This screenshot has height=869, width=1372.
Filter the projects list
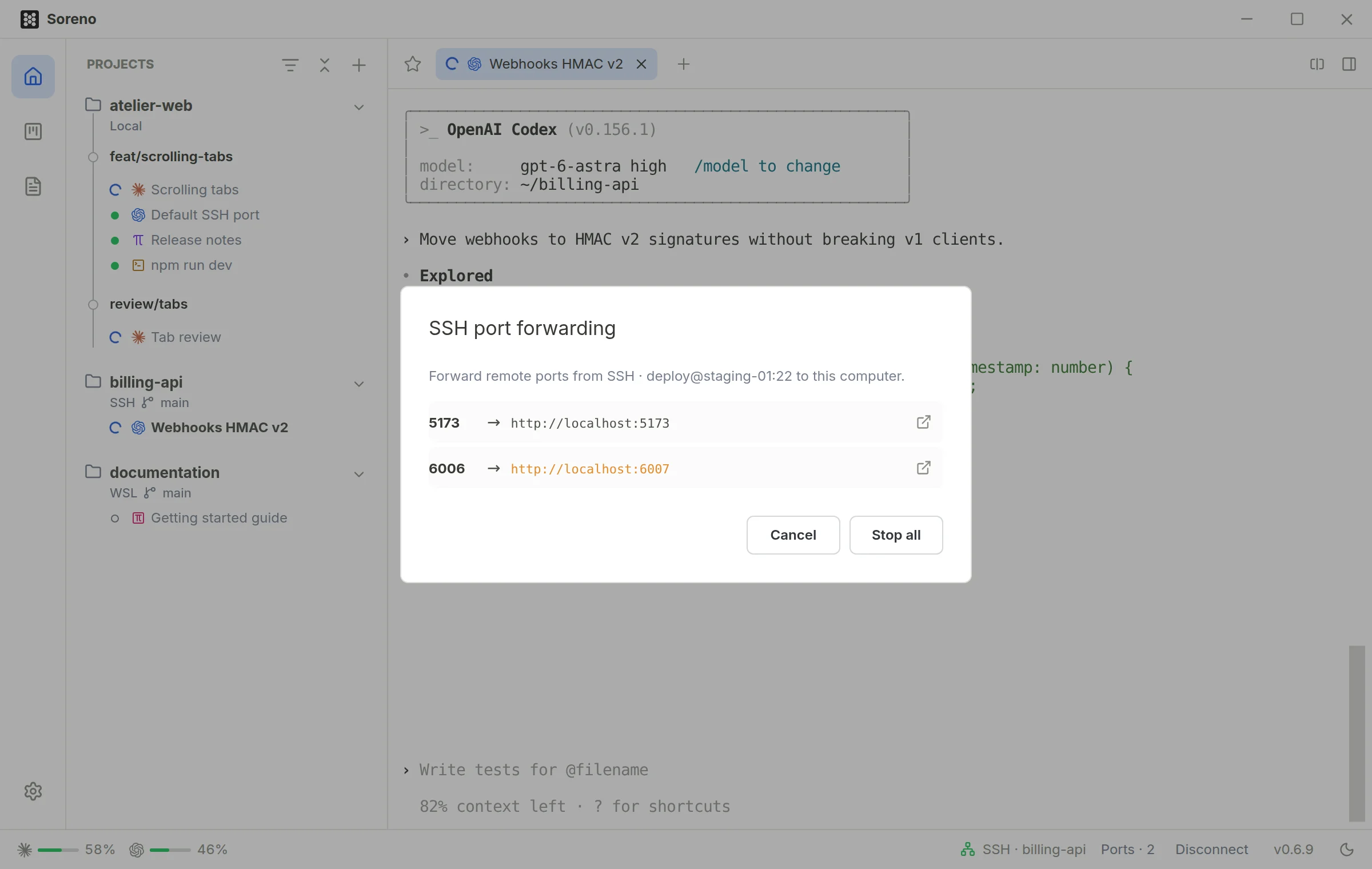point(290,65)
